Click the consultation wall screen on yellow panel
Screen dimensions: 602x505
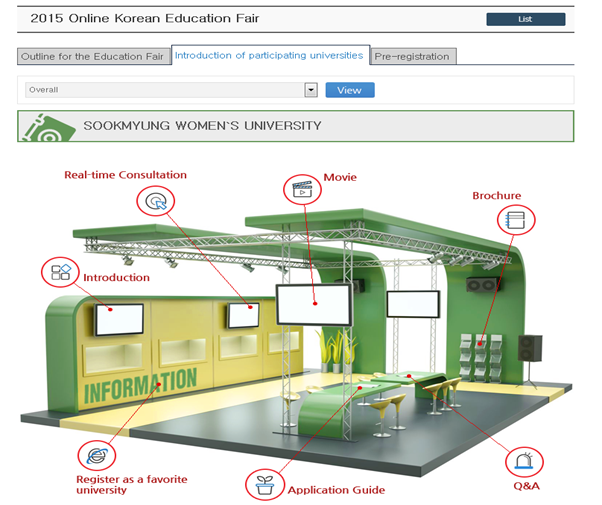(243, 315)
